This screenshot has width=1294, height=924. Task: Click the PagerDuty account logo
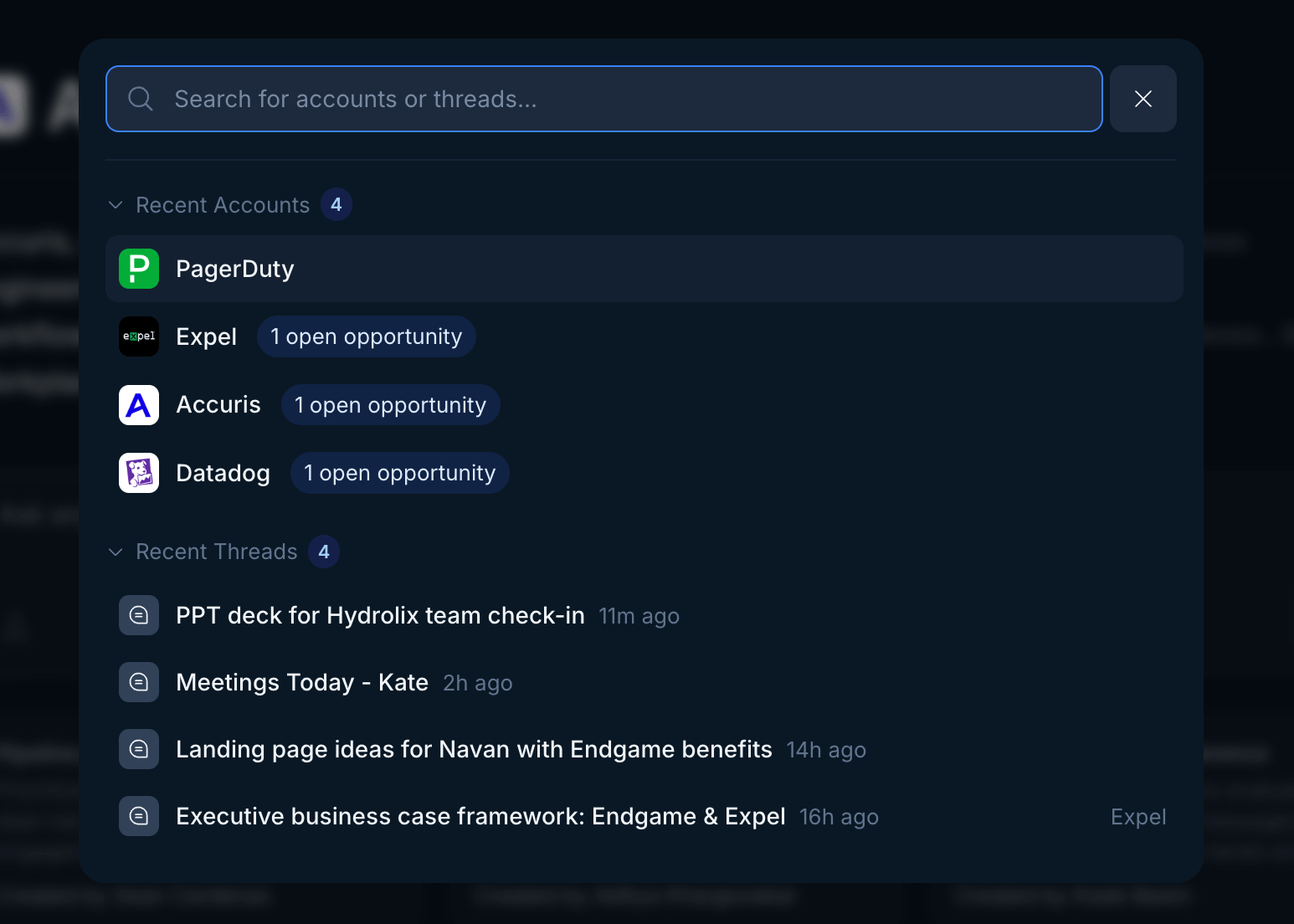(138, 269)
